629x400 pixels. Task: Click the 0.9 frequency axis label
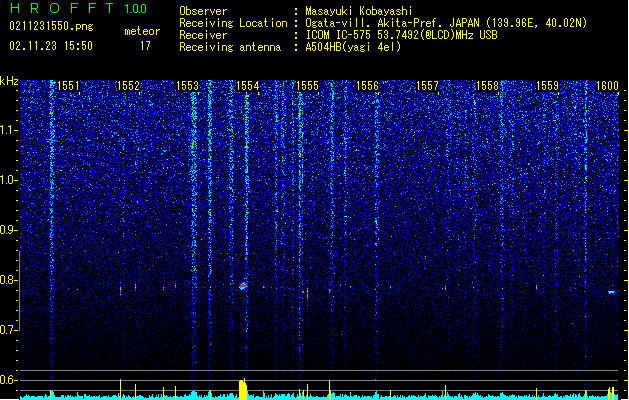pyautogui.click(x=9, y=230)
